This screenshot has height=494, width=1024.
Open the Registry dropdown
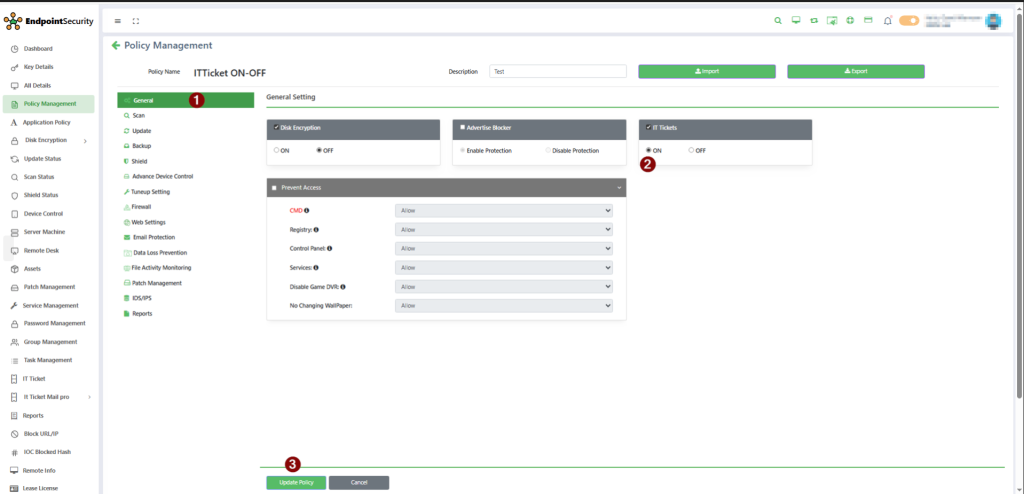504,229
